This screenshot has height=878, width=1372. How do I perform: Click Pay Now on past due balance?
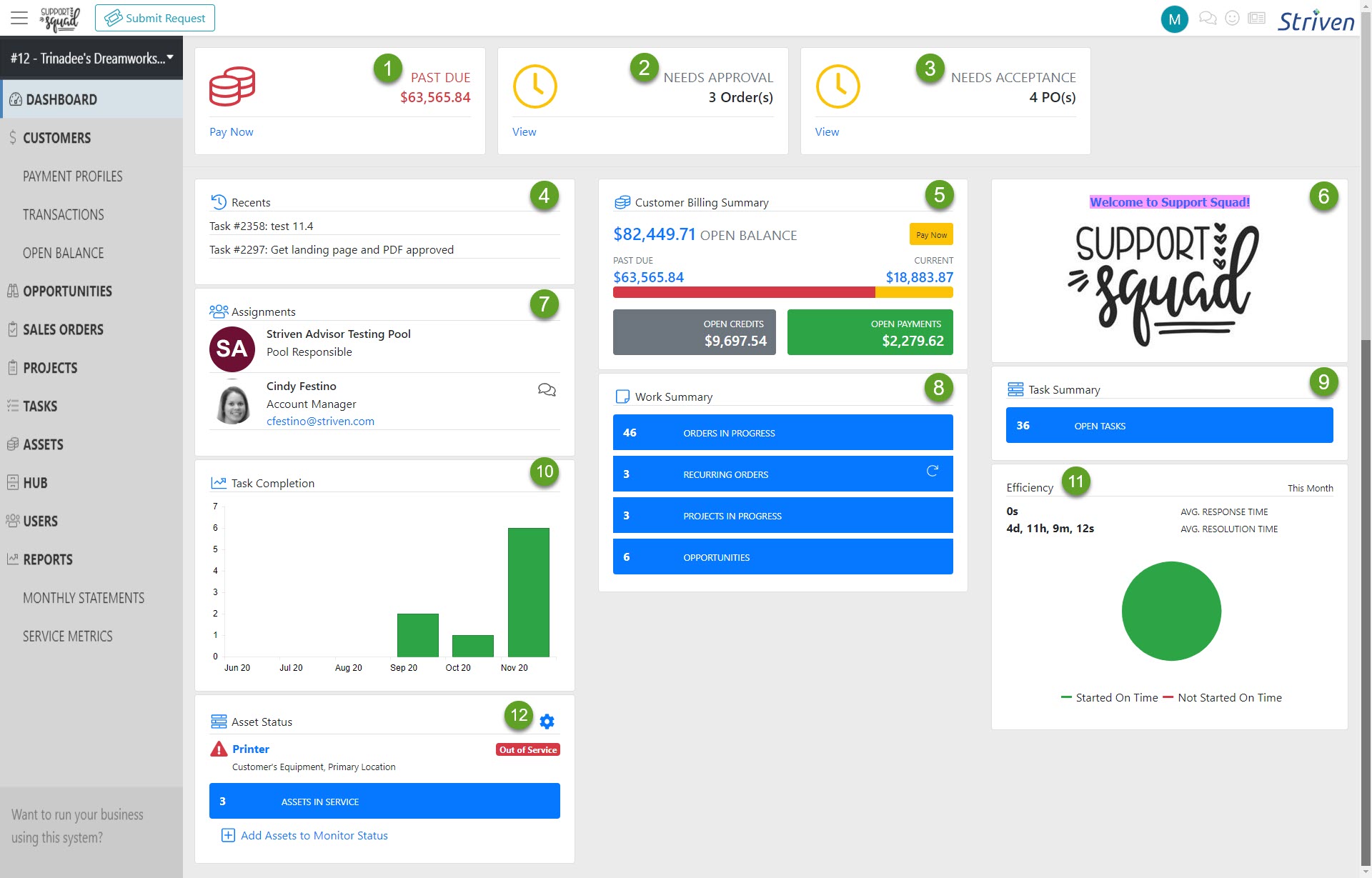(x=231, y=131)
